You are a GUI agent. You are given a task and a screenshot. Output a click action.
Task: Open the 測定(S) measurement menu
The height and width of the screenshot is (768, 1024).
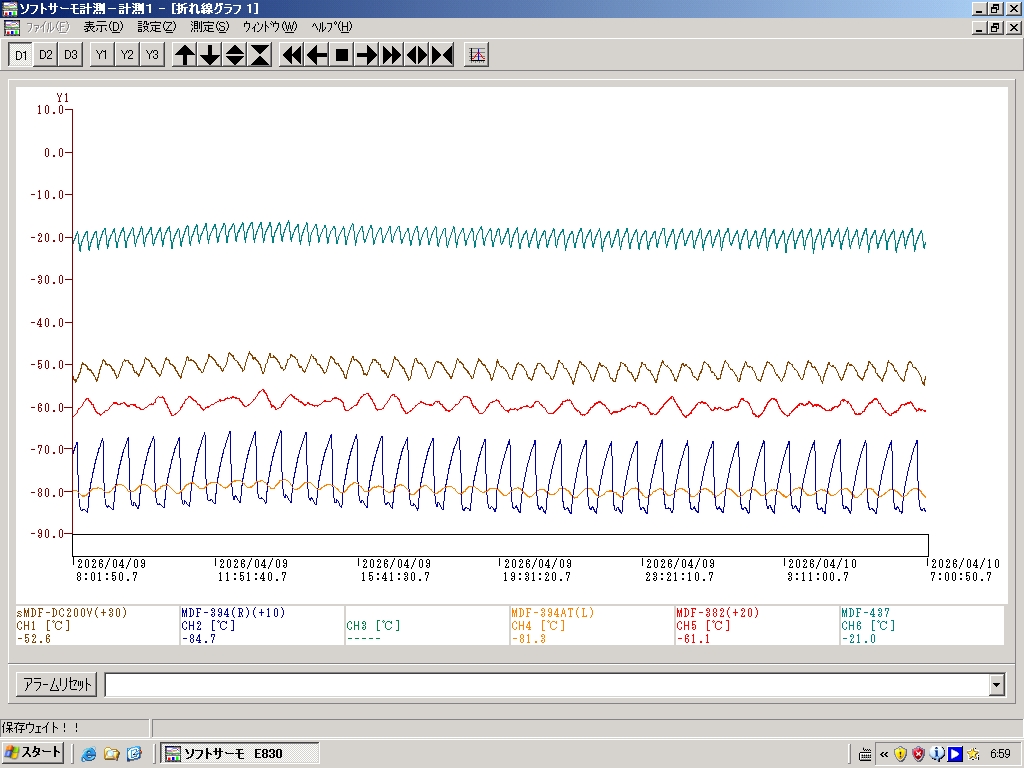click(209, 27)
